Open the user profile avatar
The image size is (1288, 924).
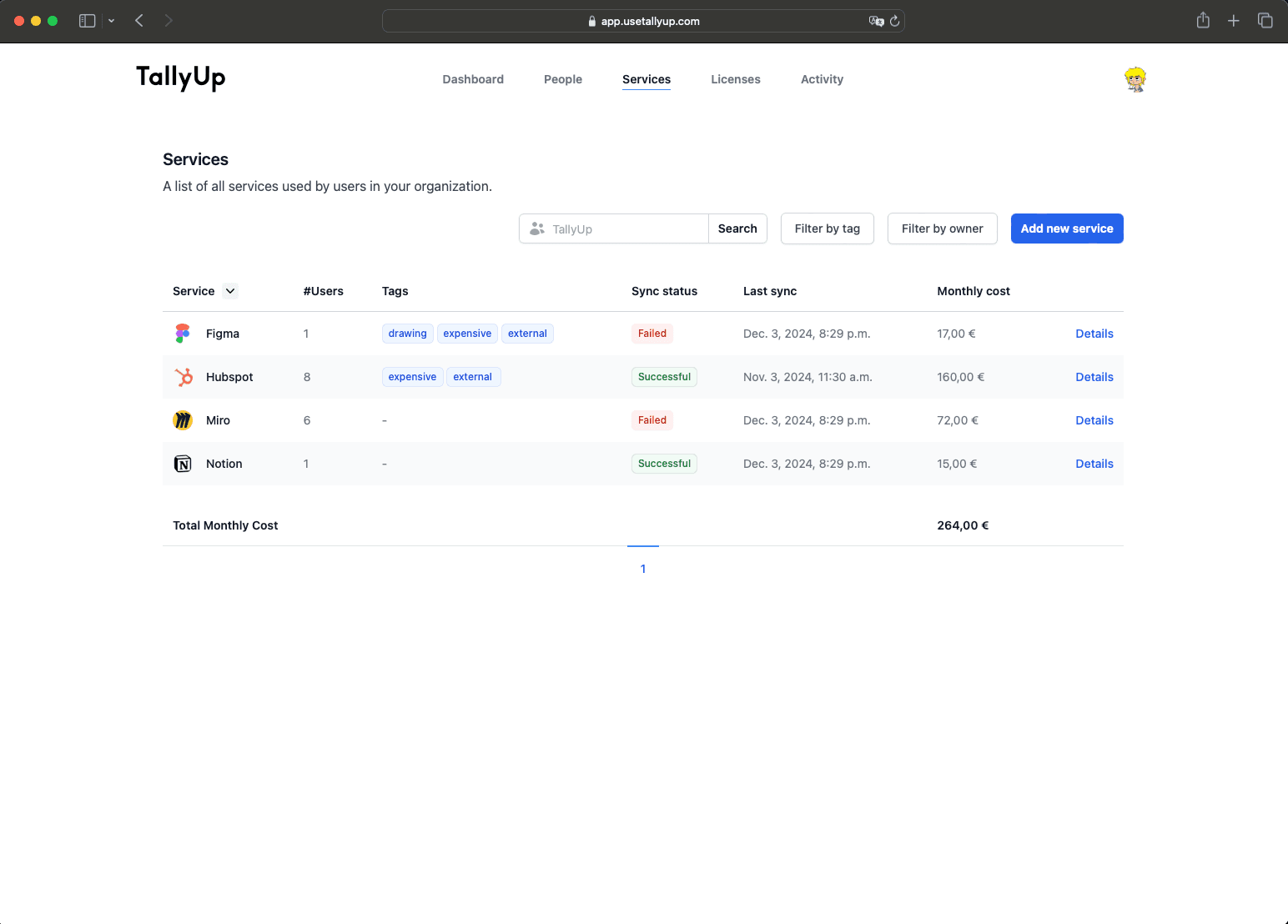[x=1135, y=79]
